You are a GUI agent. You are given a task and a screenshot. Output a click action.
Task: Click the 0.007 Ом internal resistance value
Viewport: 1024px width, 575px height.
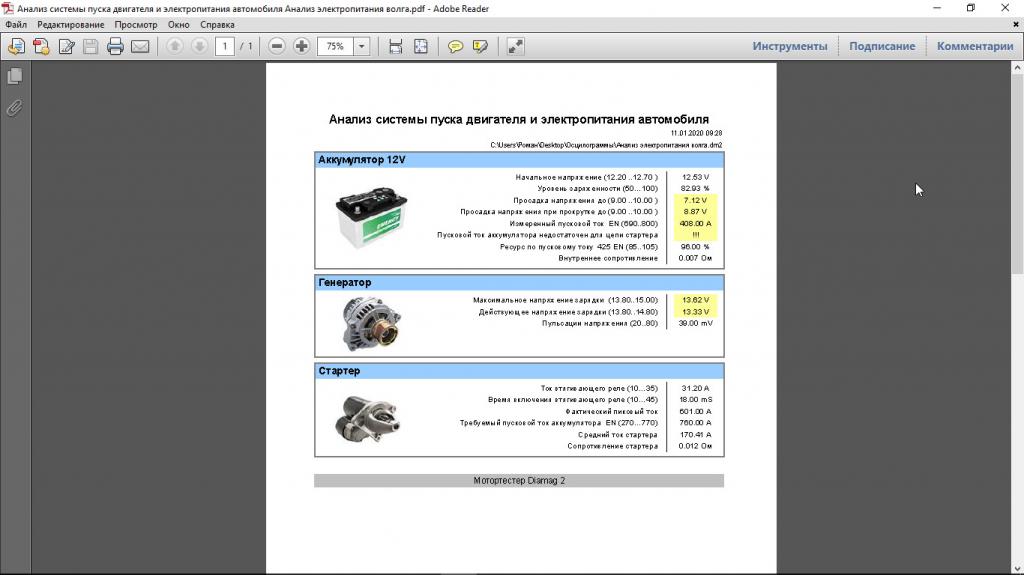click(x=696, y=258)
